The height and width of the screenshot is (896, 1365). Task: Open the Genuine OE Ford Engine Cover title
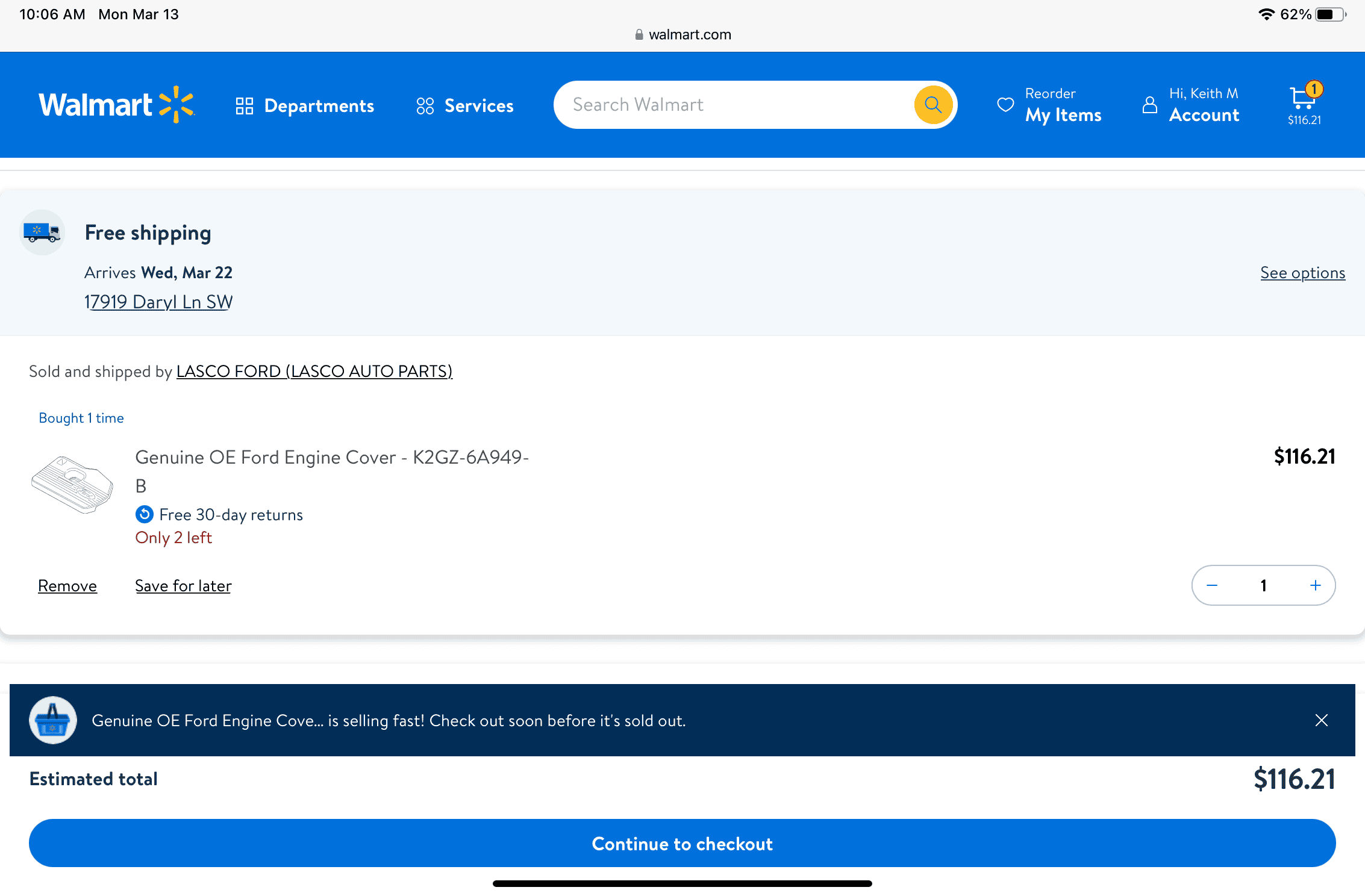[332, 471]
